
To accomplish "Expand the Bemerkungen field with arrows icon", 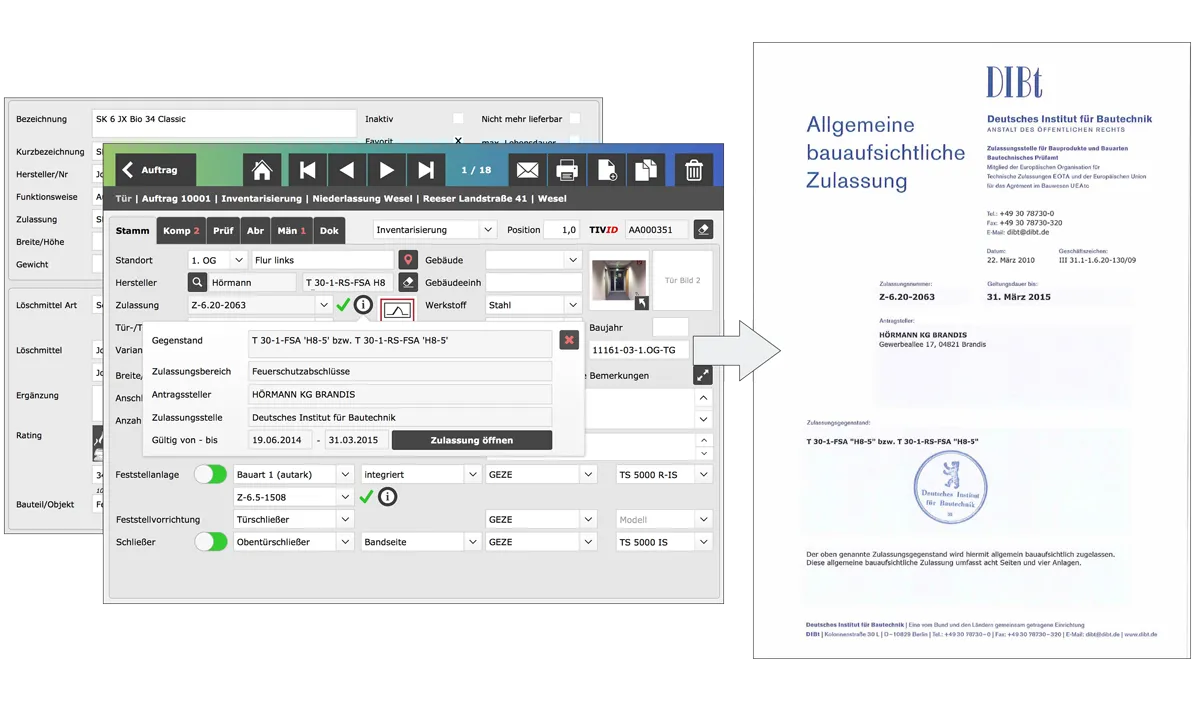I will pyautogui.click(x=703, y=375).
